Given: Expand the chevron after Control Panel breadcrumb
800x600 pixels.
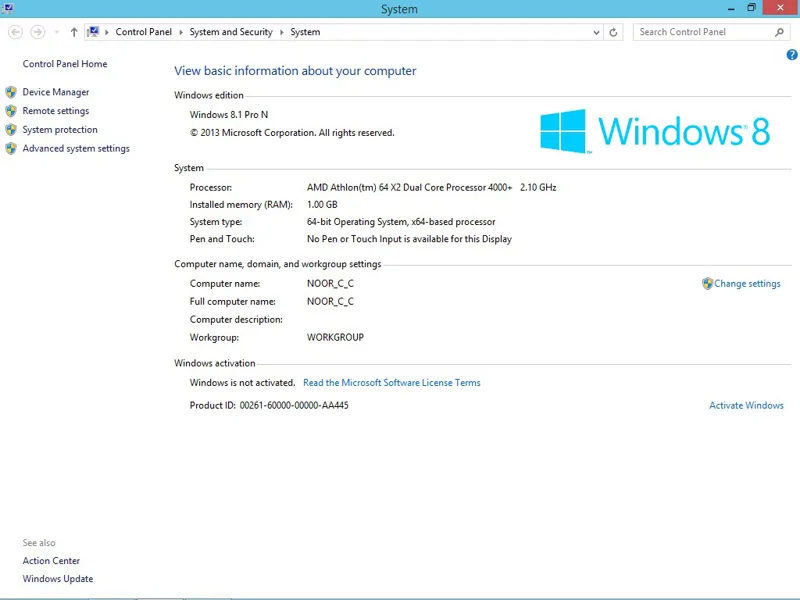Looking at the screenshot, I should [x=181, y=32].
